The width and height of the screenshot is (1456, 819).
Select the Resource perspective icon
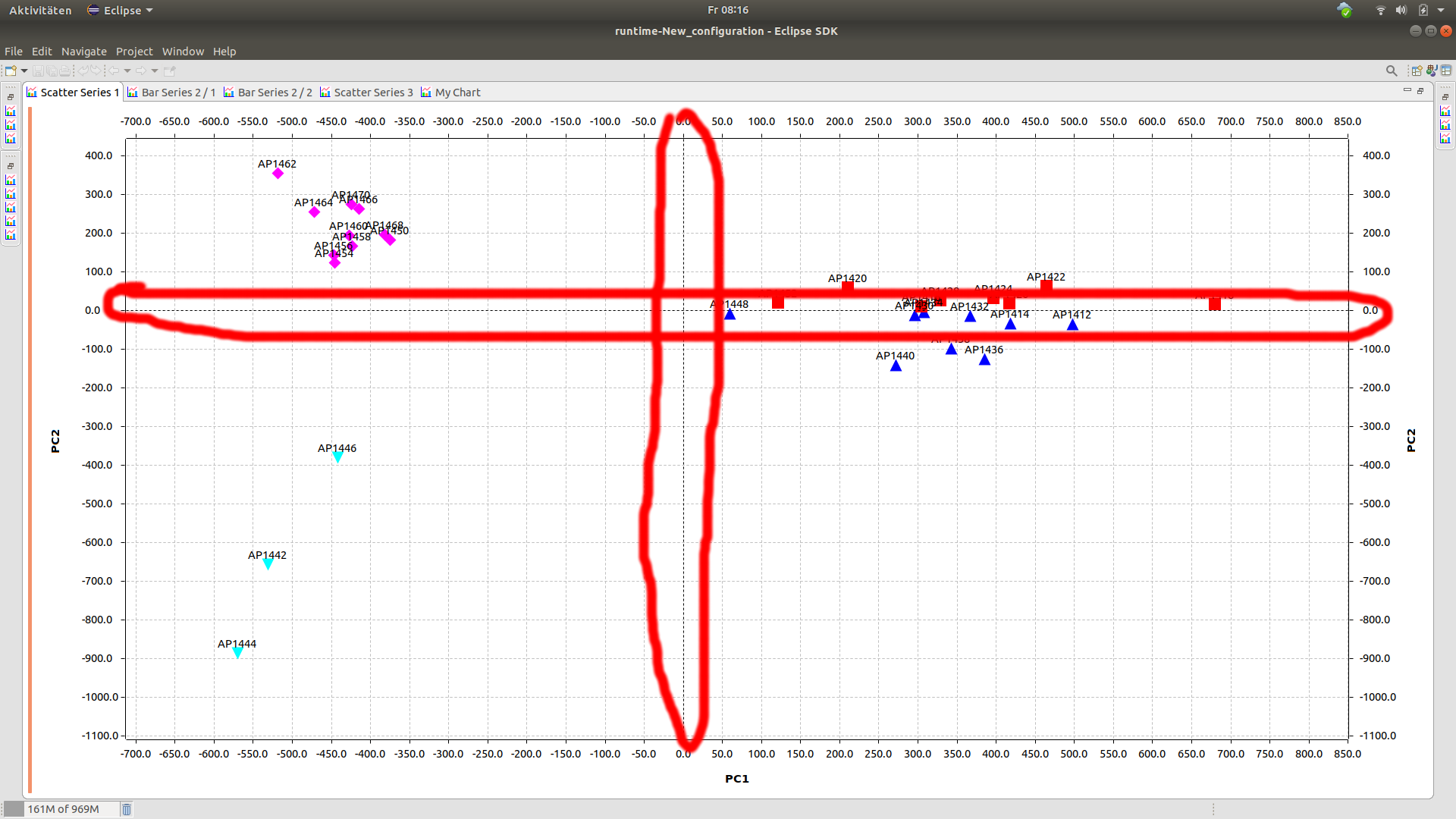tap(1446, 71)
